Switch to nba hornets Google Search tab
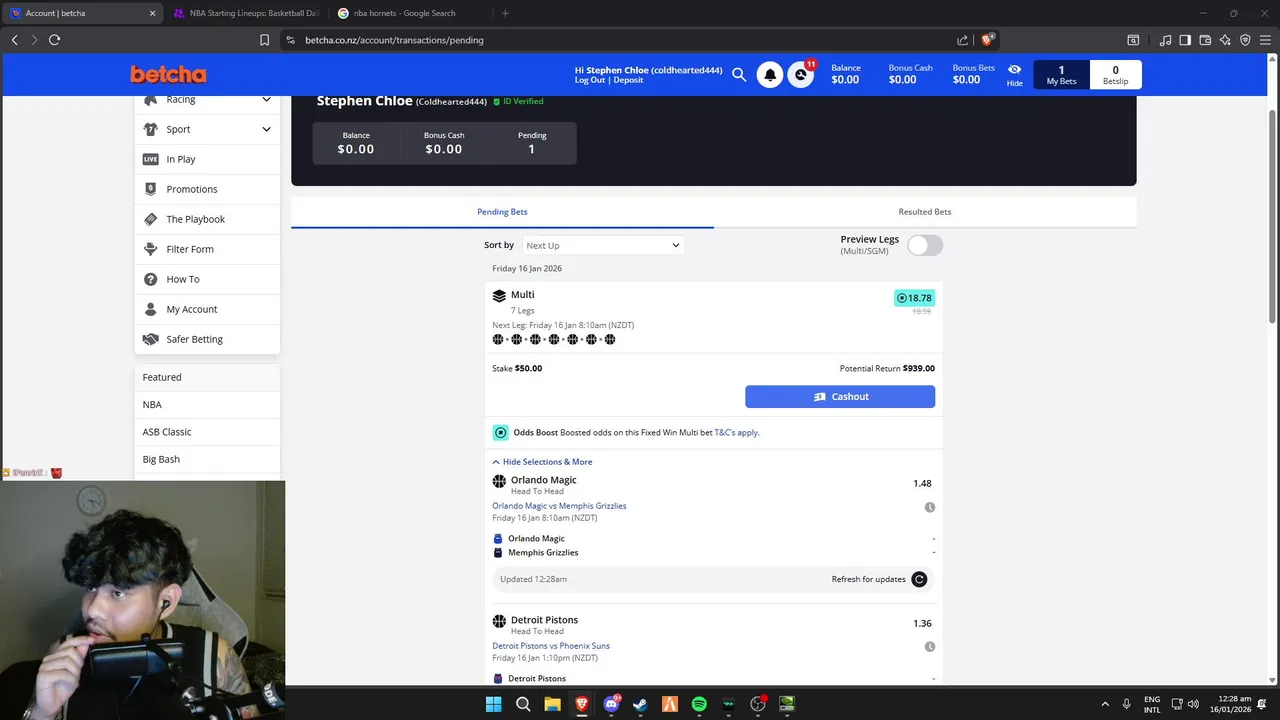Viewport: 1280px width, 720px height. [x=410, y=13]
